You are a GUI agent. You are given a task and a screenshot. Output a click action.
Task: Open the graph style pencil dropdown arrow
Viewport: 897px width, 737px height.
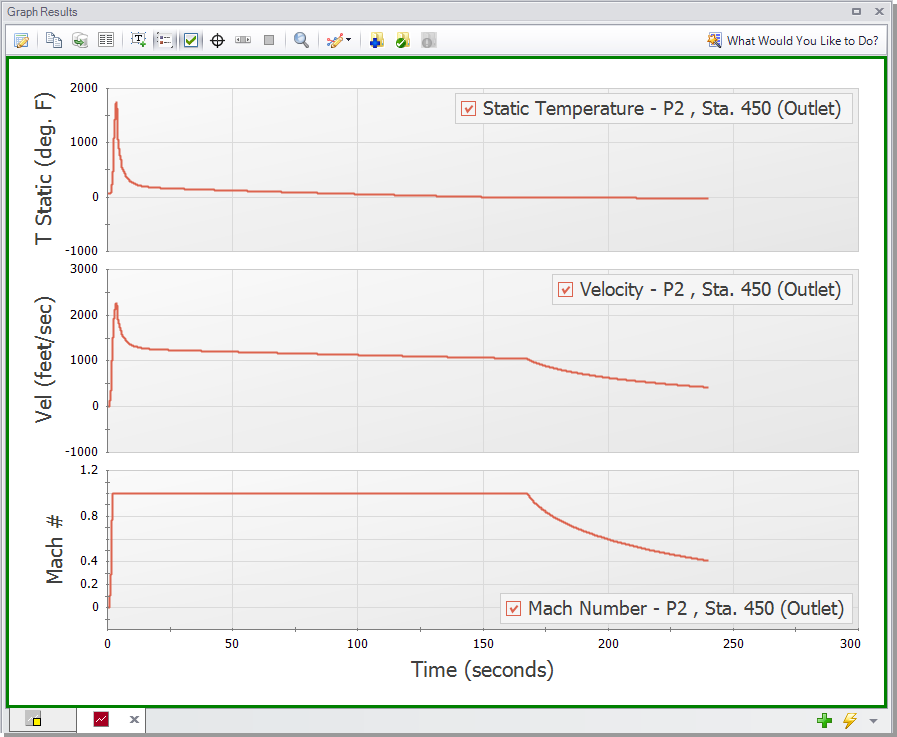pyautogui.click(x=348, y=41)
